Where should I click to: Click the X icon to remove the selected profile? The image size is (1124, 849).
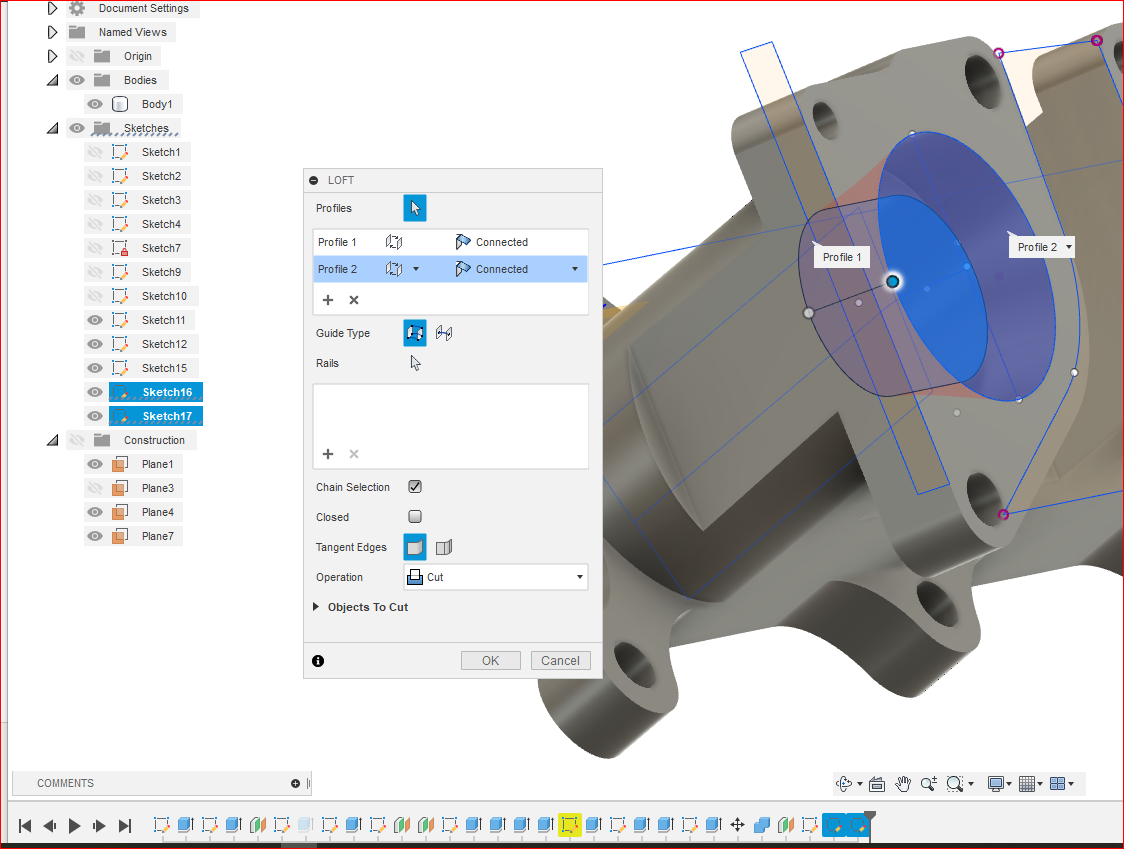click(353, 300)
